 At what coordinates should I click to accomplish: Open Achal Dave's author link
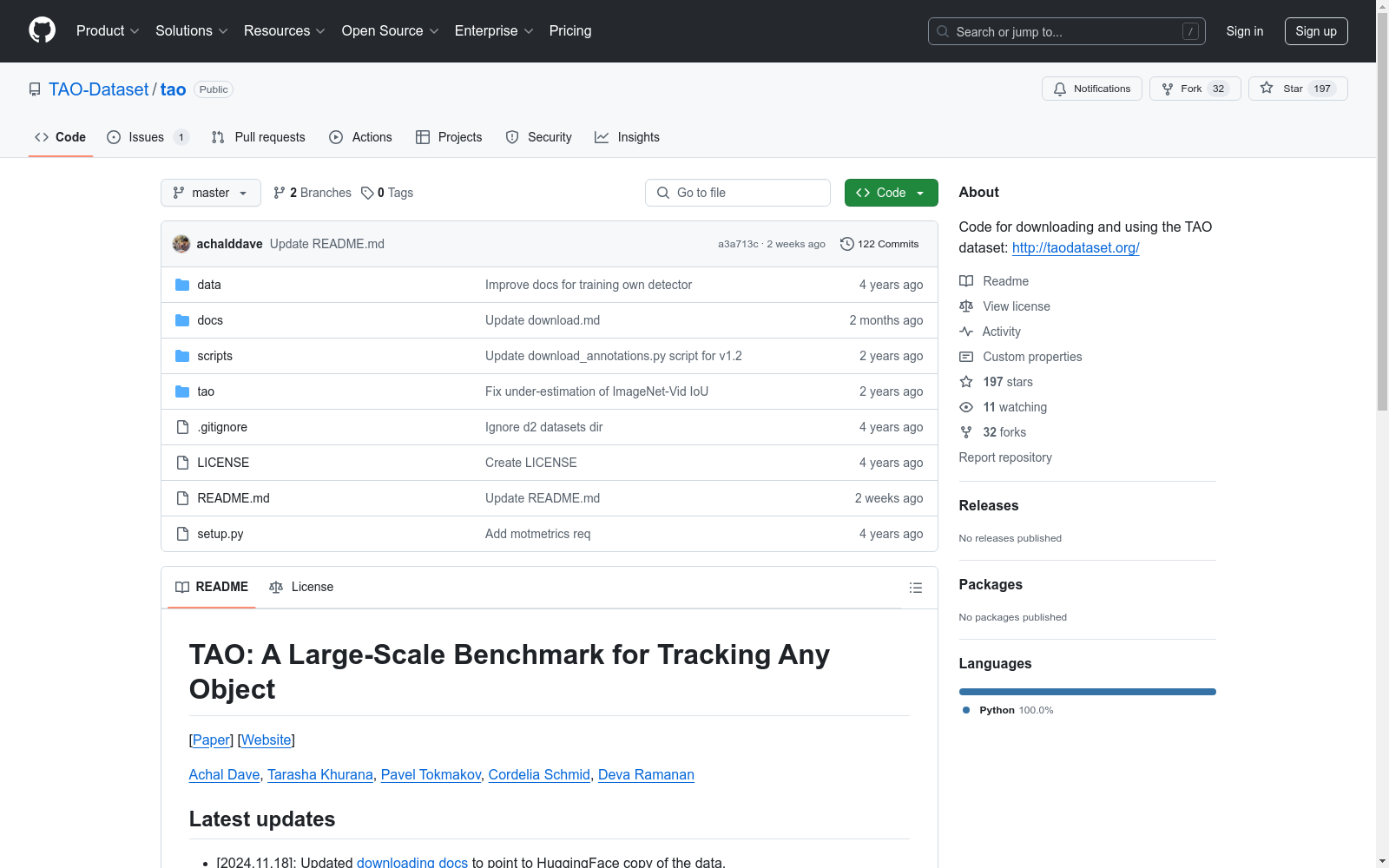224,775
